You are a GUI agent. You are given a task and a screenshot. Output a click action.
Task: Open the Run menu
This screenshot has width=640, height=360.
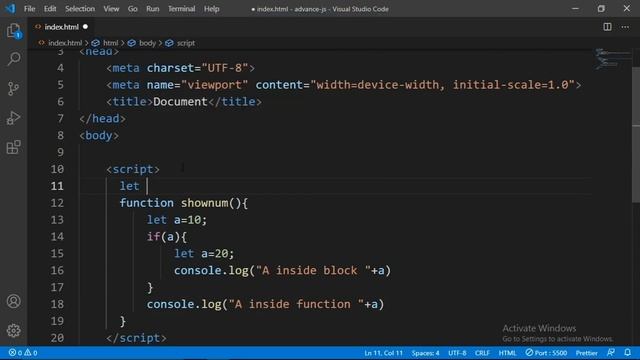click(153, 9)
